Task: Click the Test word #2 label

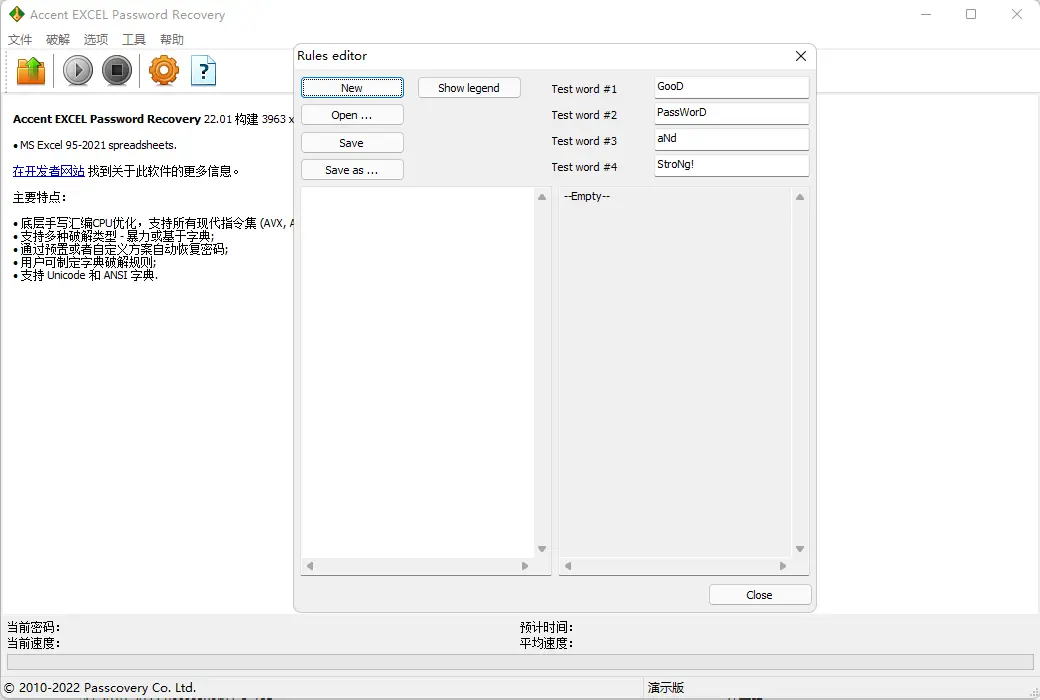Action: tap(584, 115)
